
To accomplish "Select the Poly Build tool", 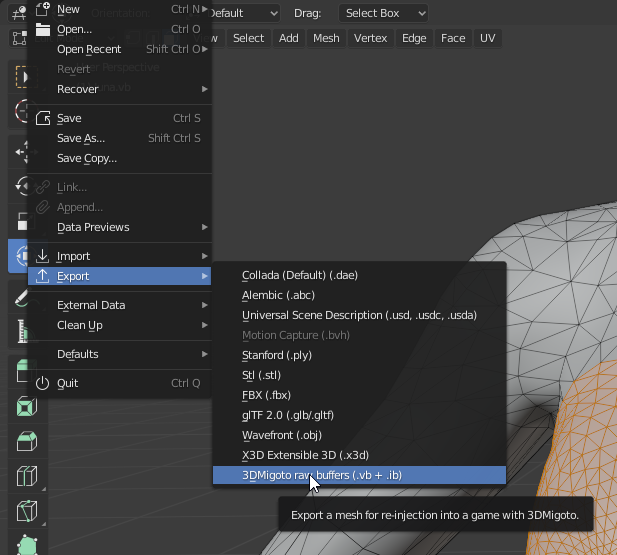I will pos(27,543).
